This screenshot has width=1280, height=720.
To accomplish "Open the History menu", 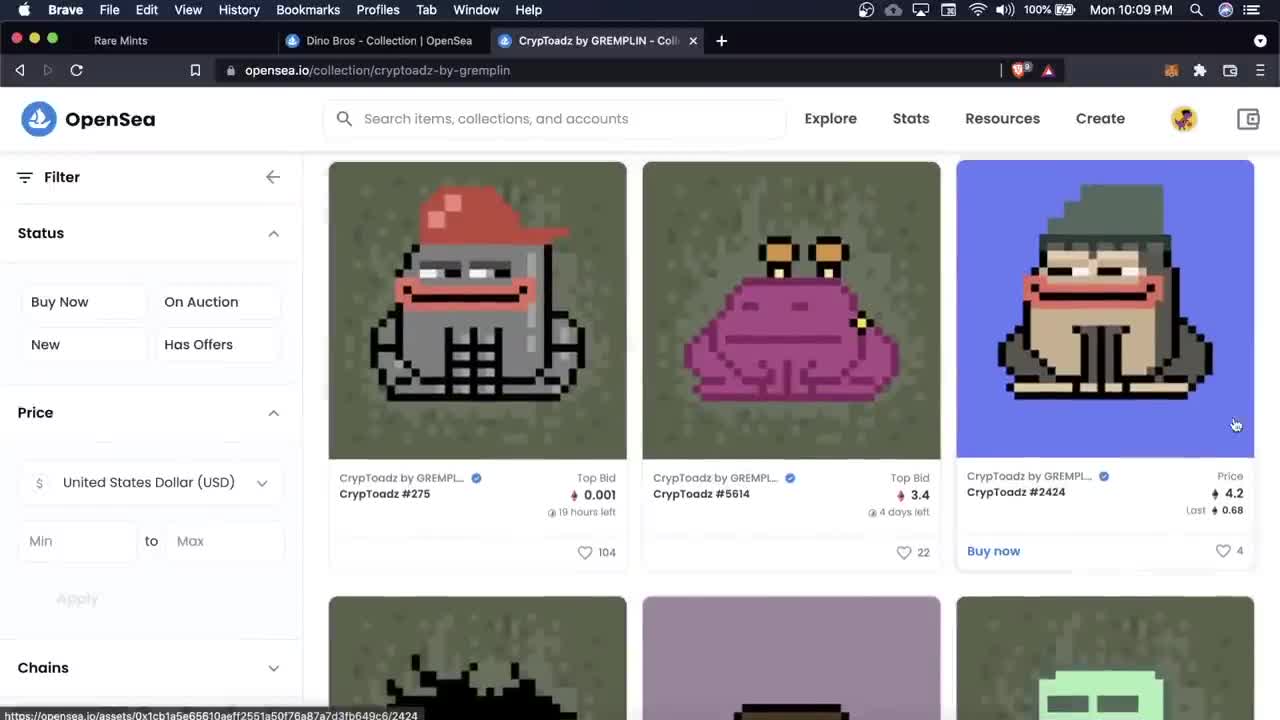I will [239, 10].
